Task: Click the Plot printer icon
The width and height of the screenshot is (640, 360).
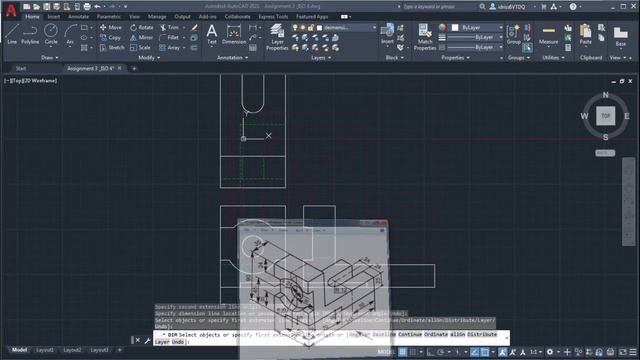Action: 87,7
